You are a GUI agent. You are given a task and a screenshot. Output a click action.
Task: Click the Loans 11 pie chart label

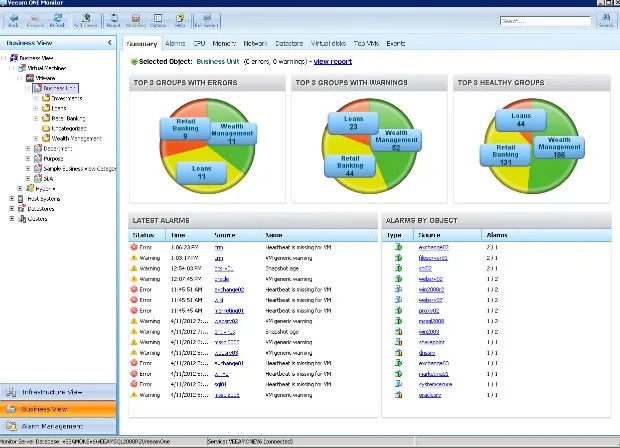[x=202, y=172]
